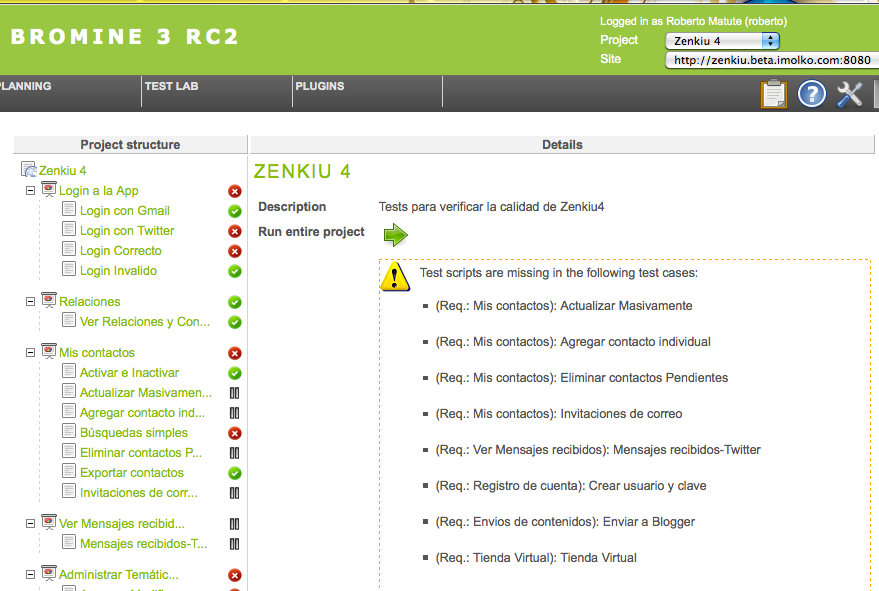Viewport: 879px width, 591px height.
Task: Select Eliminar contactos P... test case
Action: pos(141,453)
